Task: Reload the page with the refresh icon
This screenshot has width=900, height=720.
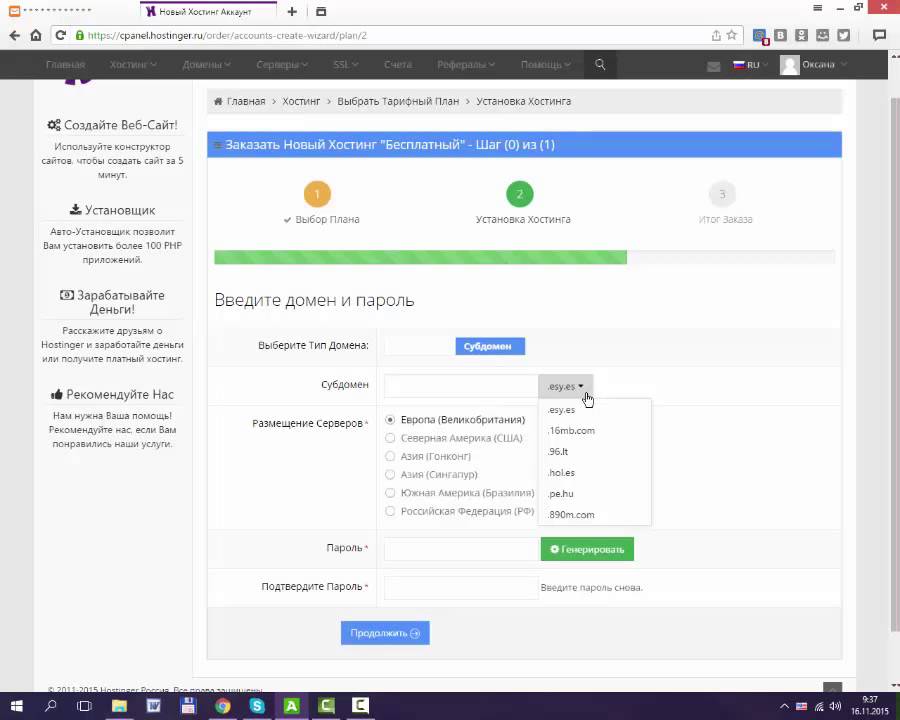Action: (x=60, y=35)
